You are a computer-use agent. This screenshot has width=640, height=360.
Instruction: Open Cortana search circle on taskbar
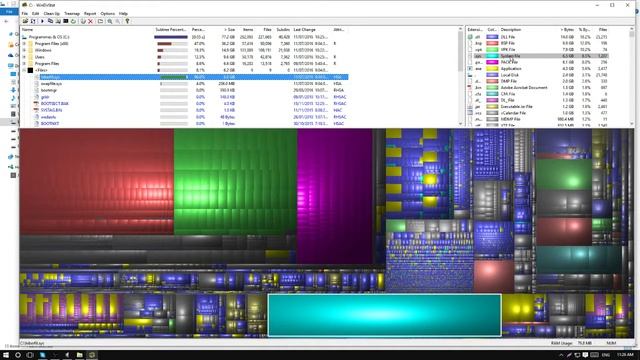[x=18, y=355]
